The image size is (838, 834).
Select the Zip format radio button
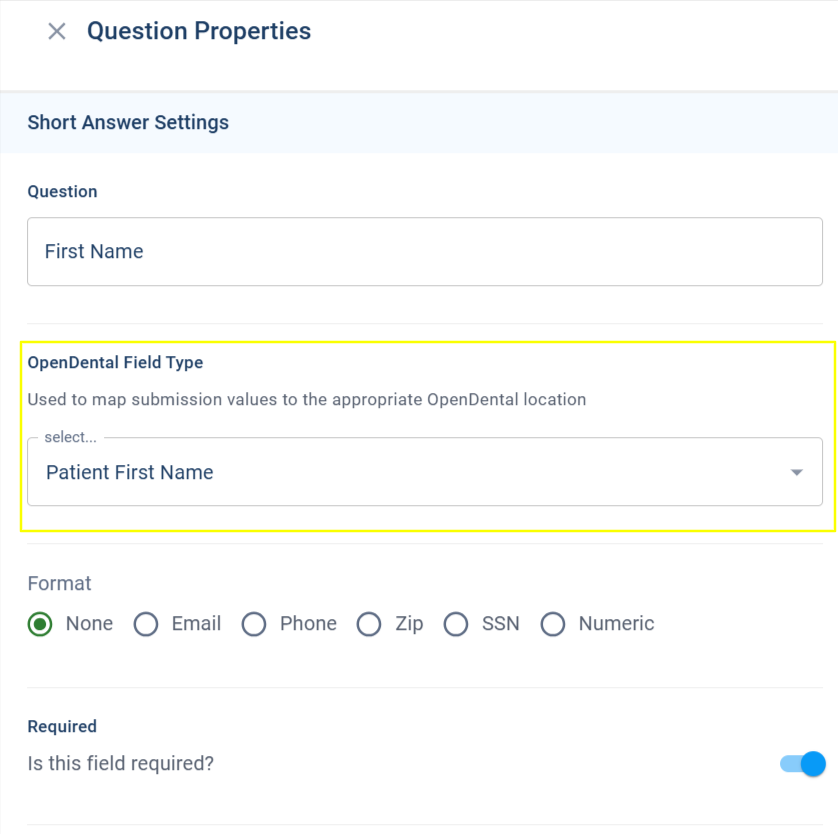pyautogui.click(x=369, y=623)
